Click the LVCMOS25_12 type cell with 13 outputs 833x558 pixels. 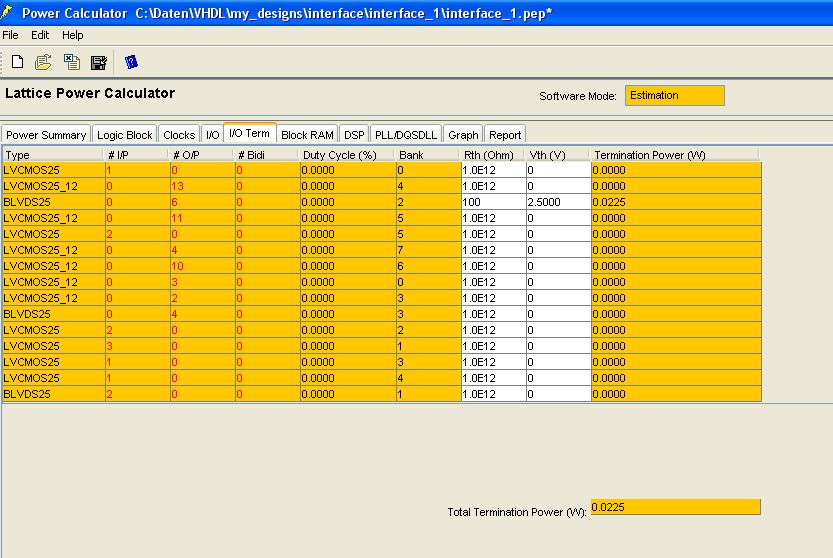54,186
